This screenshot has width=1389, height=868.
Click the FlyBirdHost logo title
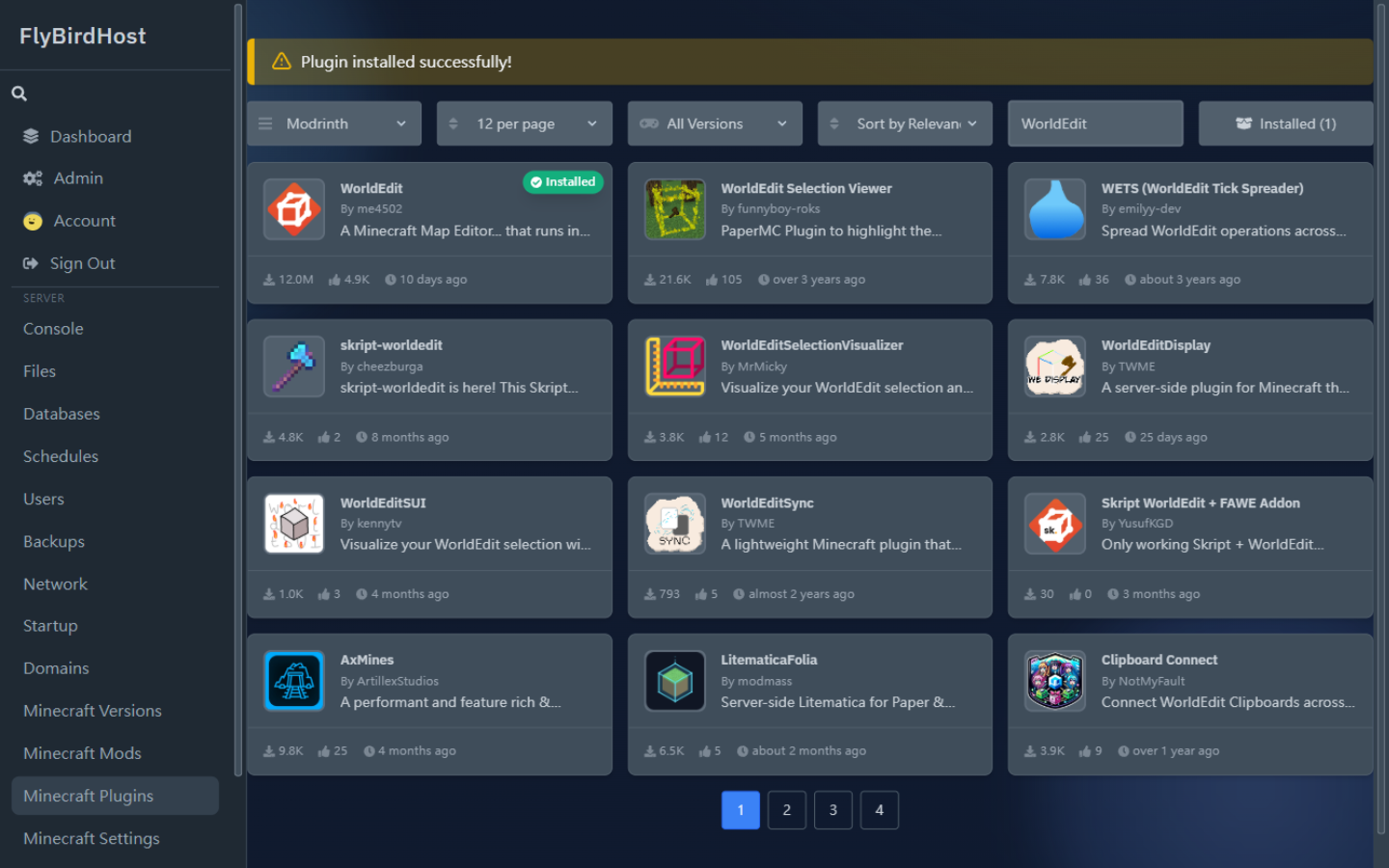click(x=83, y=36)
